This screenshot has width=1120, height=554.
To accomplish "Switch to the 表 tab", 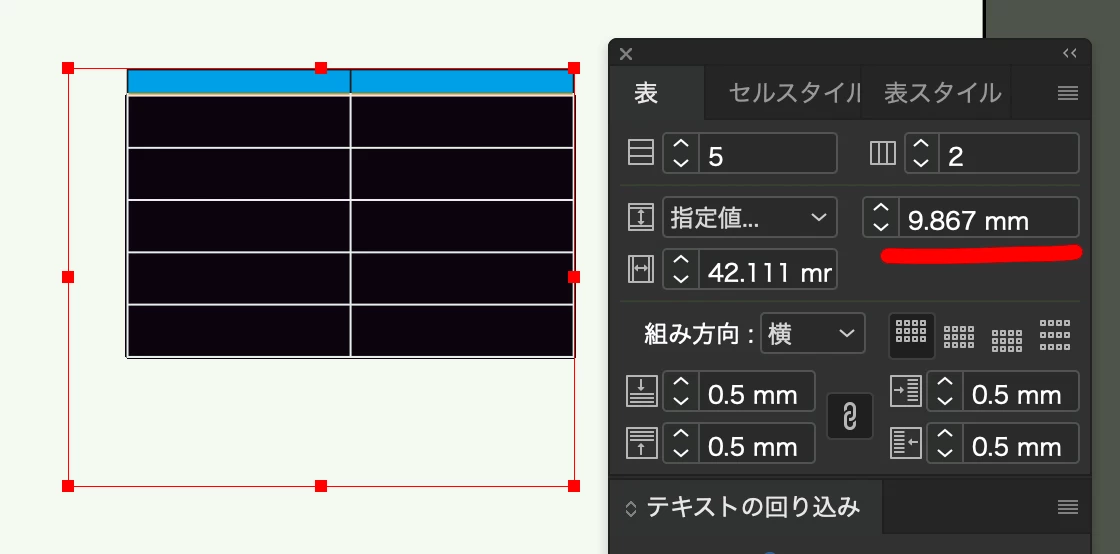I will point(646,93).
